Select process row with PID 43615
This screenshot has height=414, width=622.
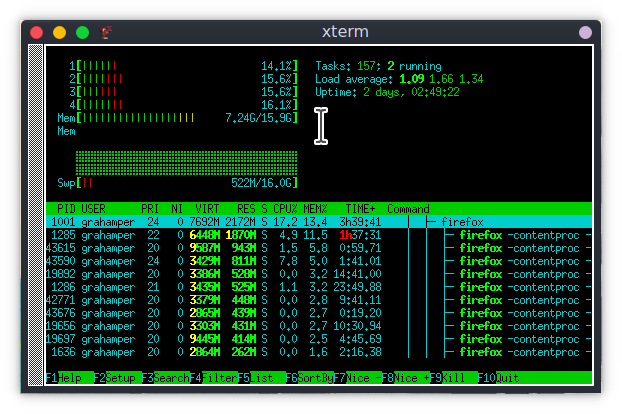coord(300,248)
